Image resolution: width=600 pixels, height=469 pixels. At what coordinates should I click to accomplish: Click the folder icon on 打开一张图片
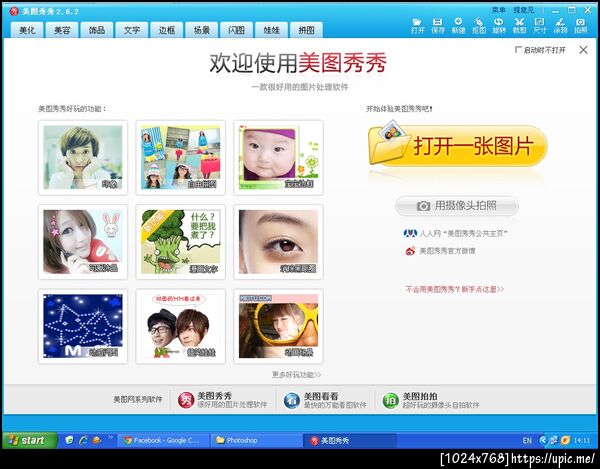388,143
